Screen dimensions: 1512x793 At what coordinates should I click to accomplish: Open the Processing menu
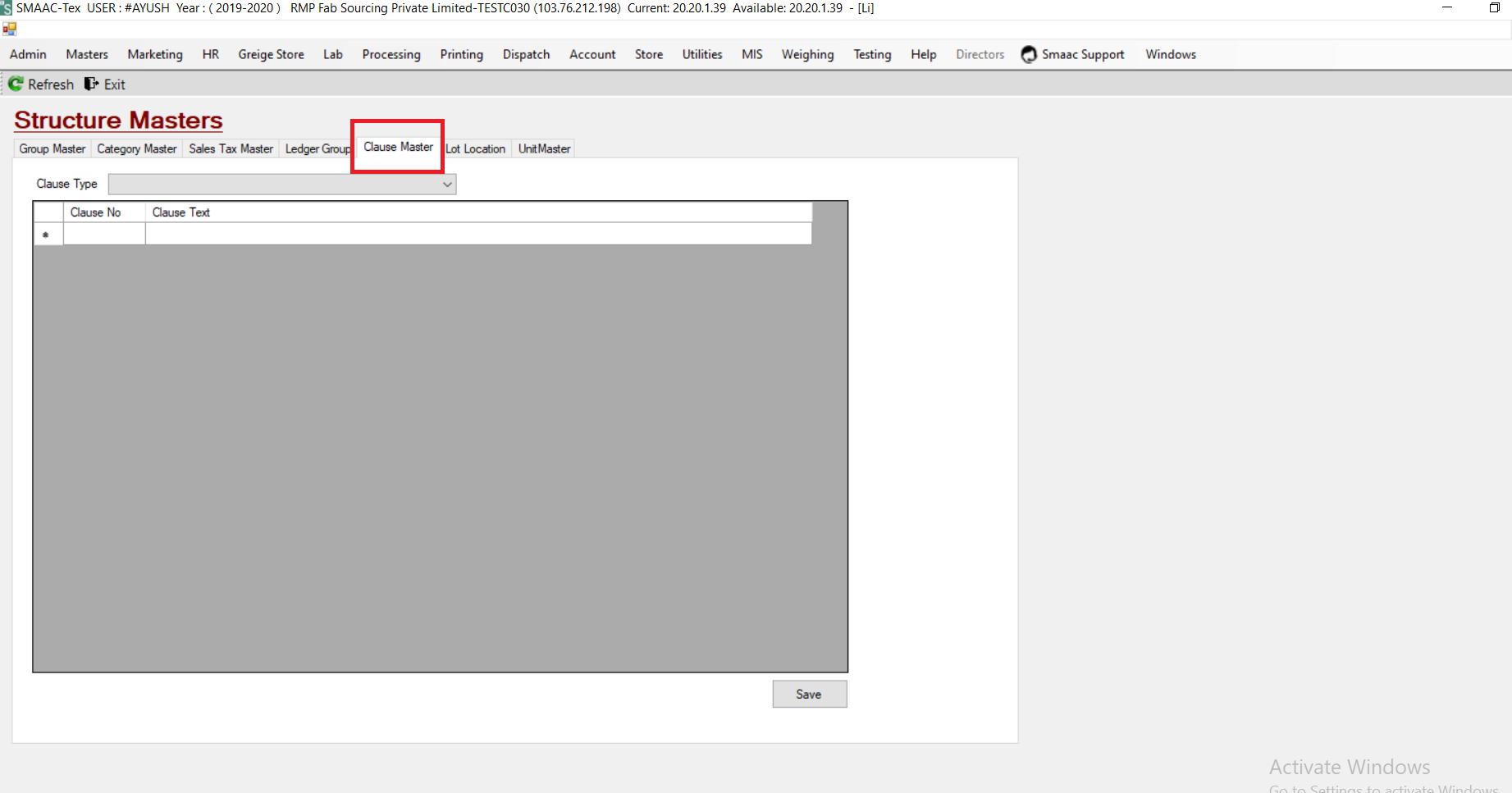tap(391, 54)
